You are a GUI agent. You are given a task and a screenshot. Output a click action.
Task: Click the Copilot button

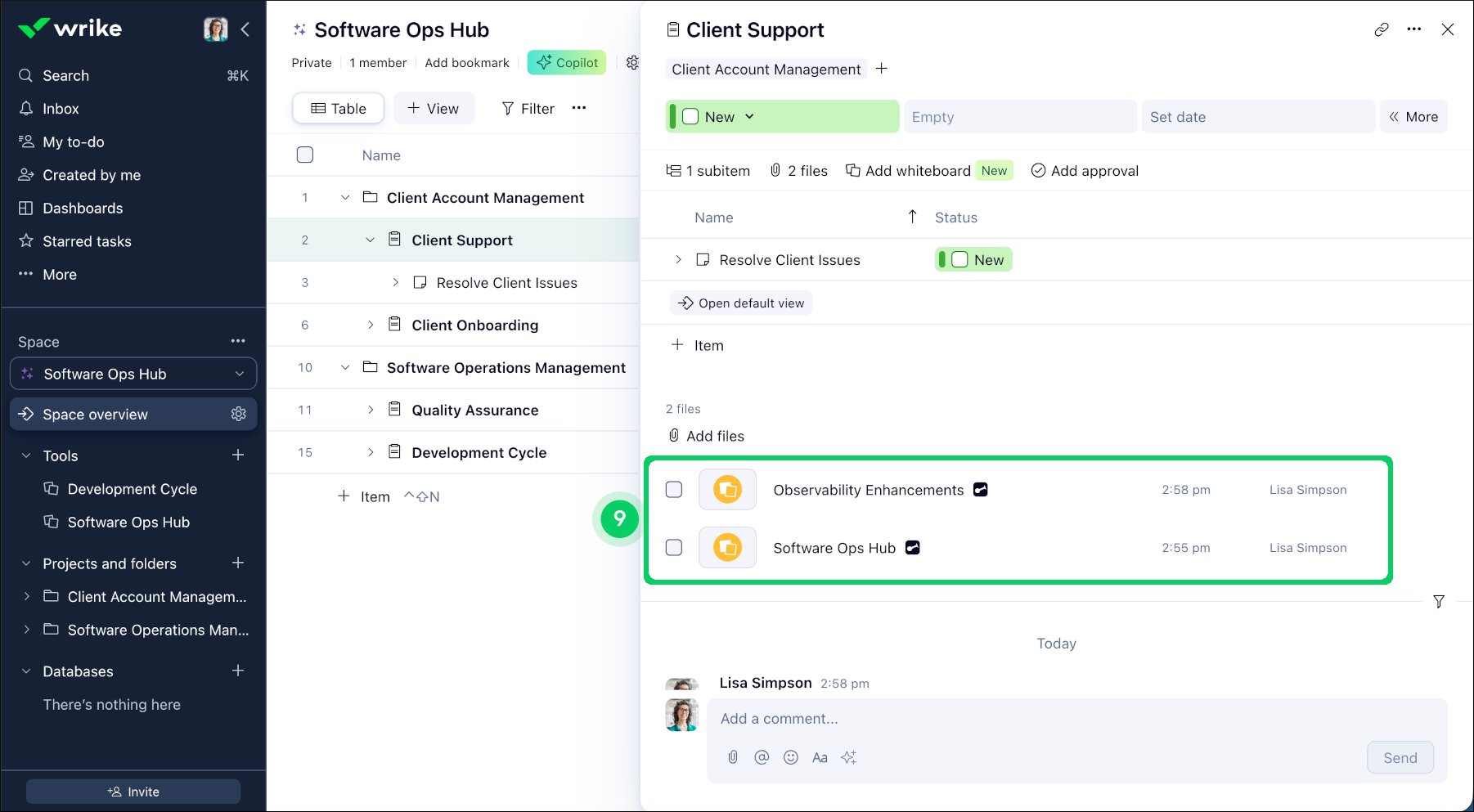pyautogui.click(x=567, y=62)
